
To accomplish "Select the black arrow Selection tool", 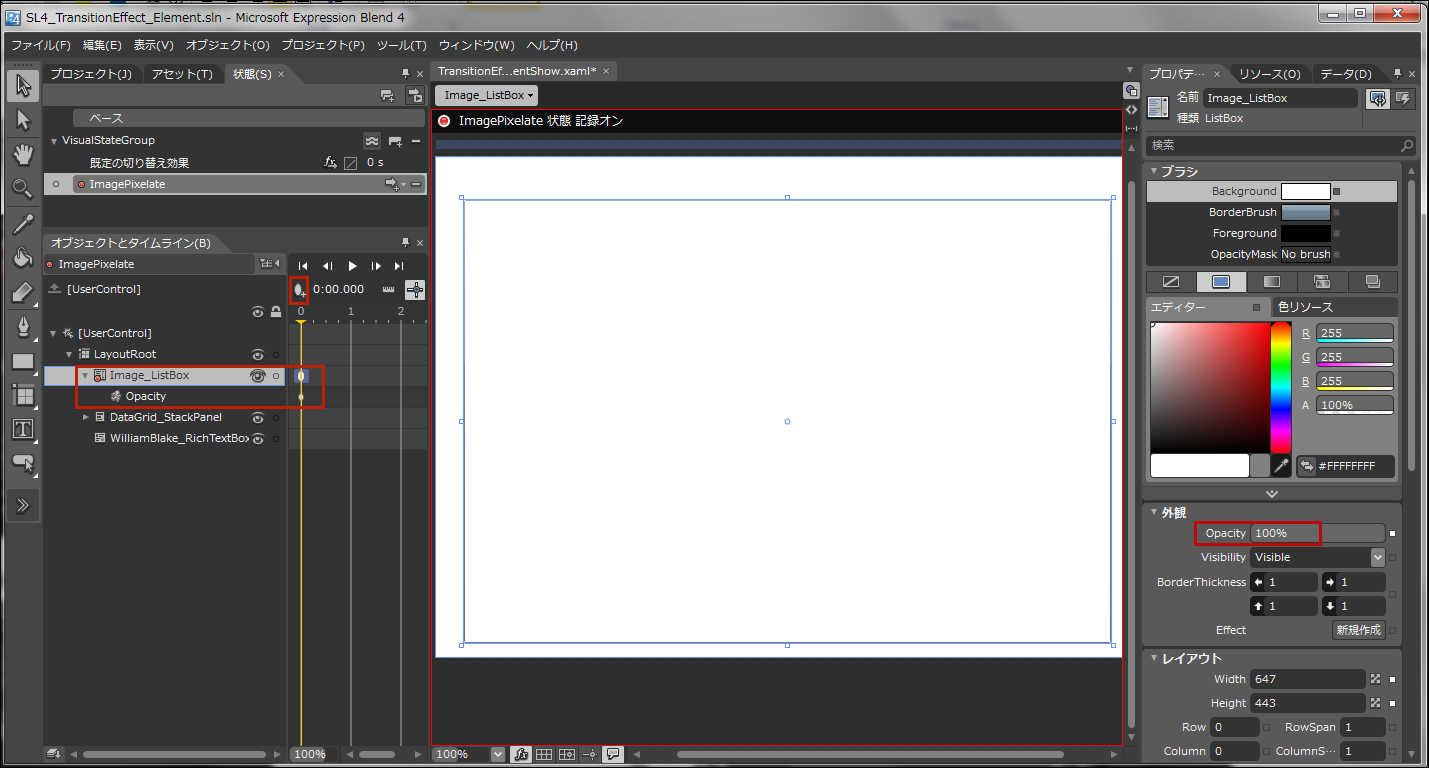I will (x=23, y=86).
